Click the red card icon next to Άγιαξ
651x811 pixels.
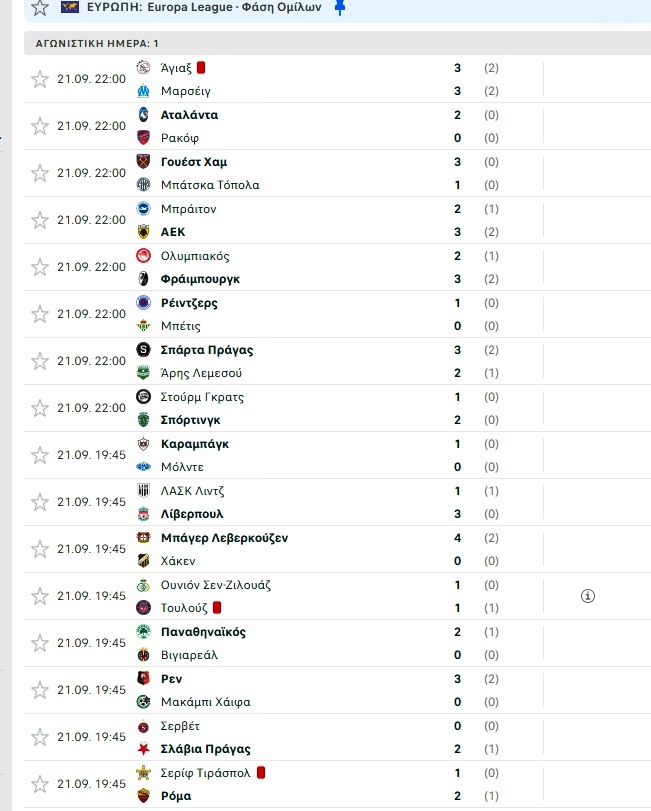coord(201,68)
